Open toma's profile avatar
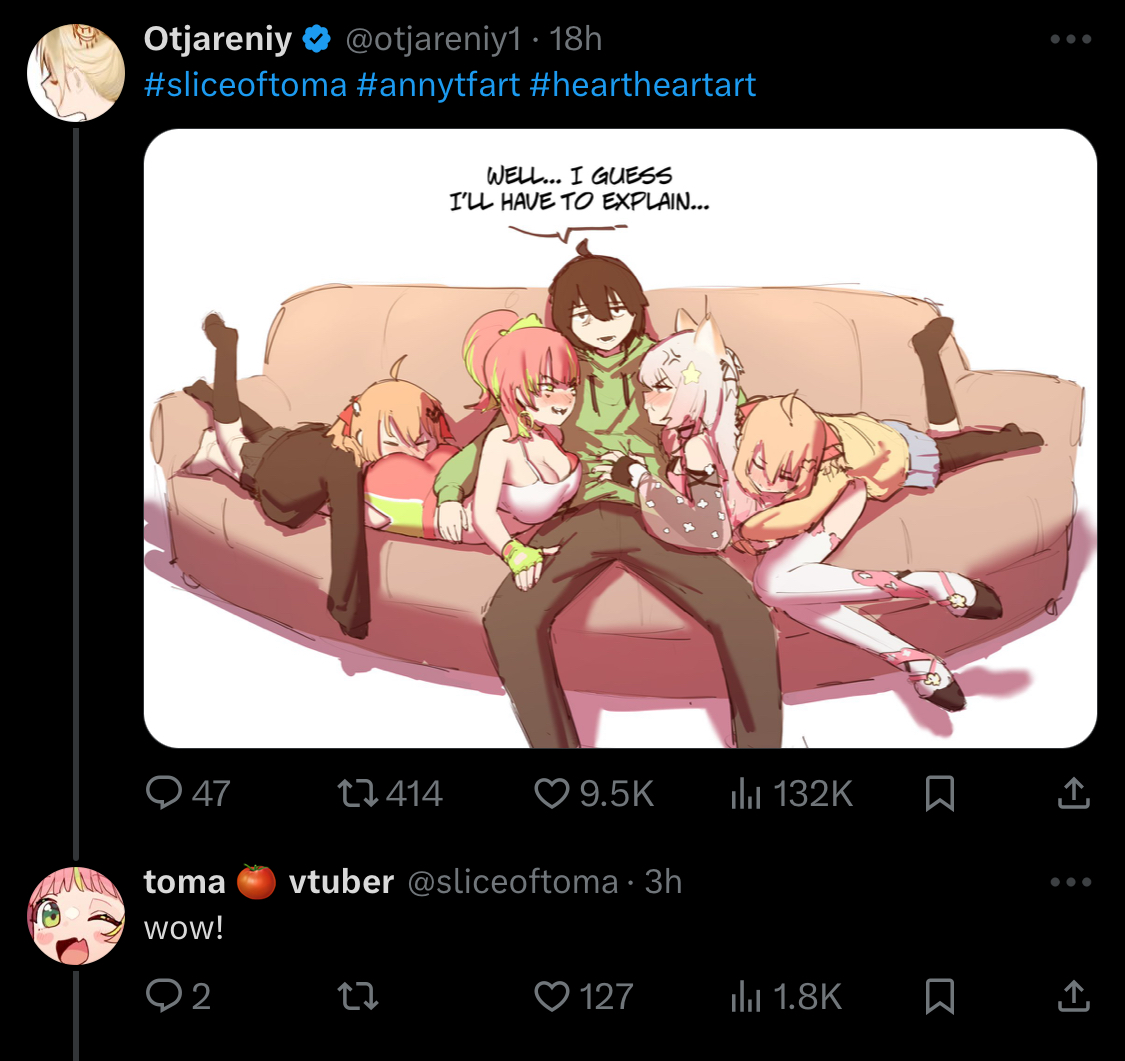This screenshot has width=1125, height=1061. 76,915
